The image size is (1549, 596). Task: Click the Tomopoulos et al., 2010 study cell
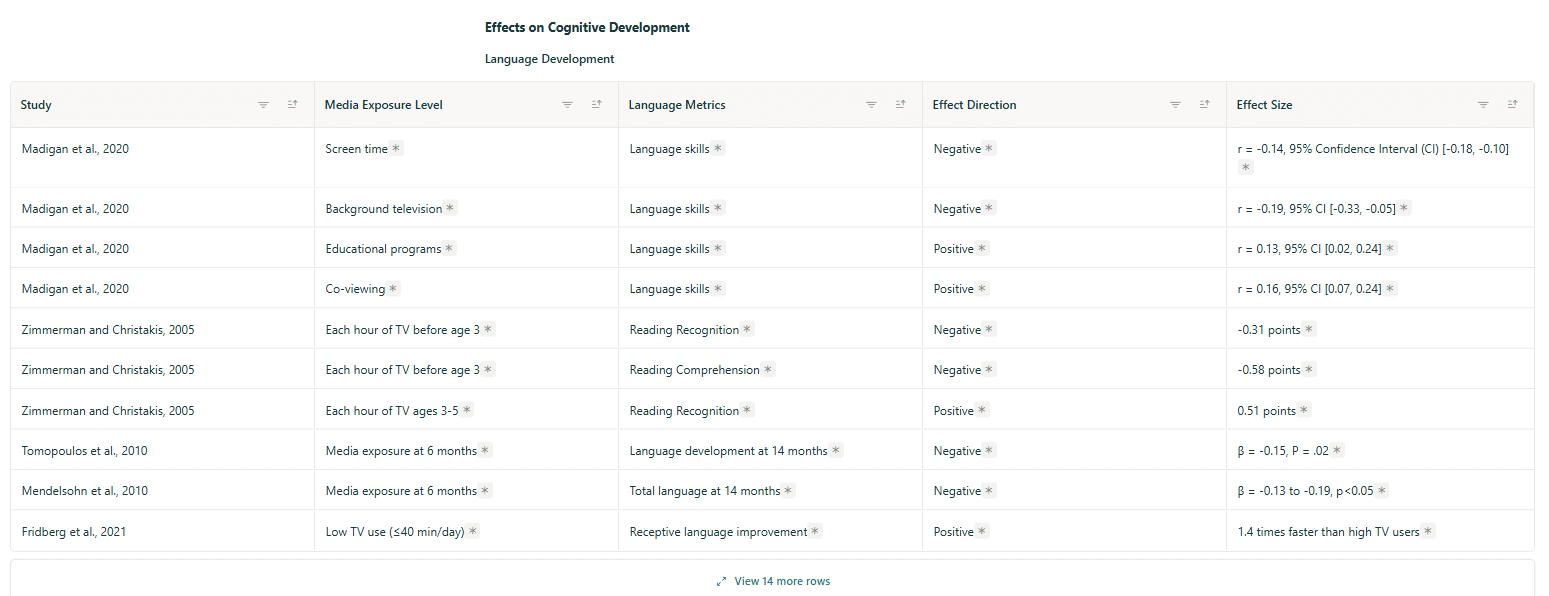tap(84, 451)
